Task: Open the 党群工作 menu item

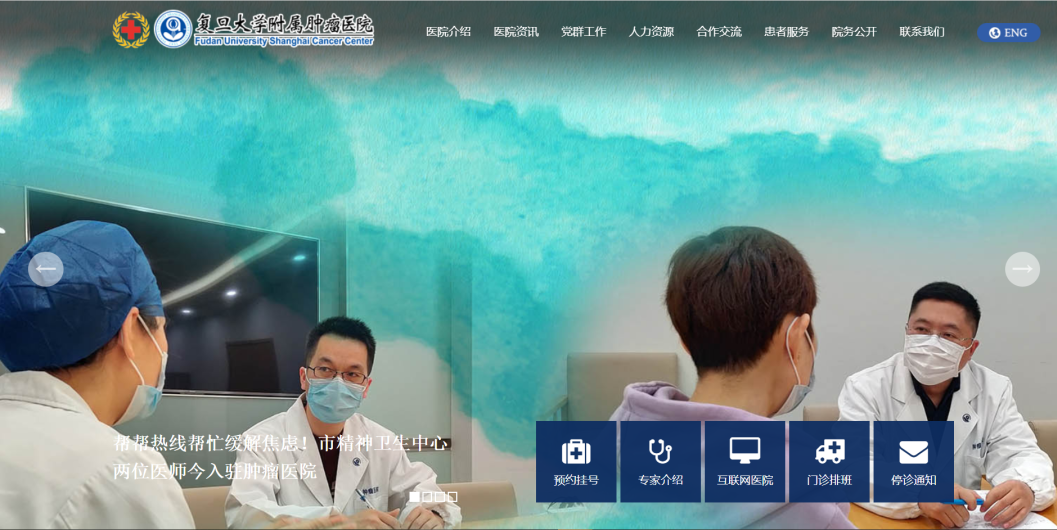Action: 583,32
